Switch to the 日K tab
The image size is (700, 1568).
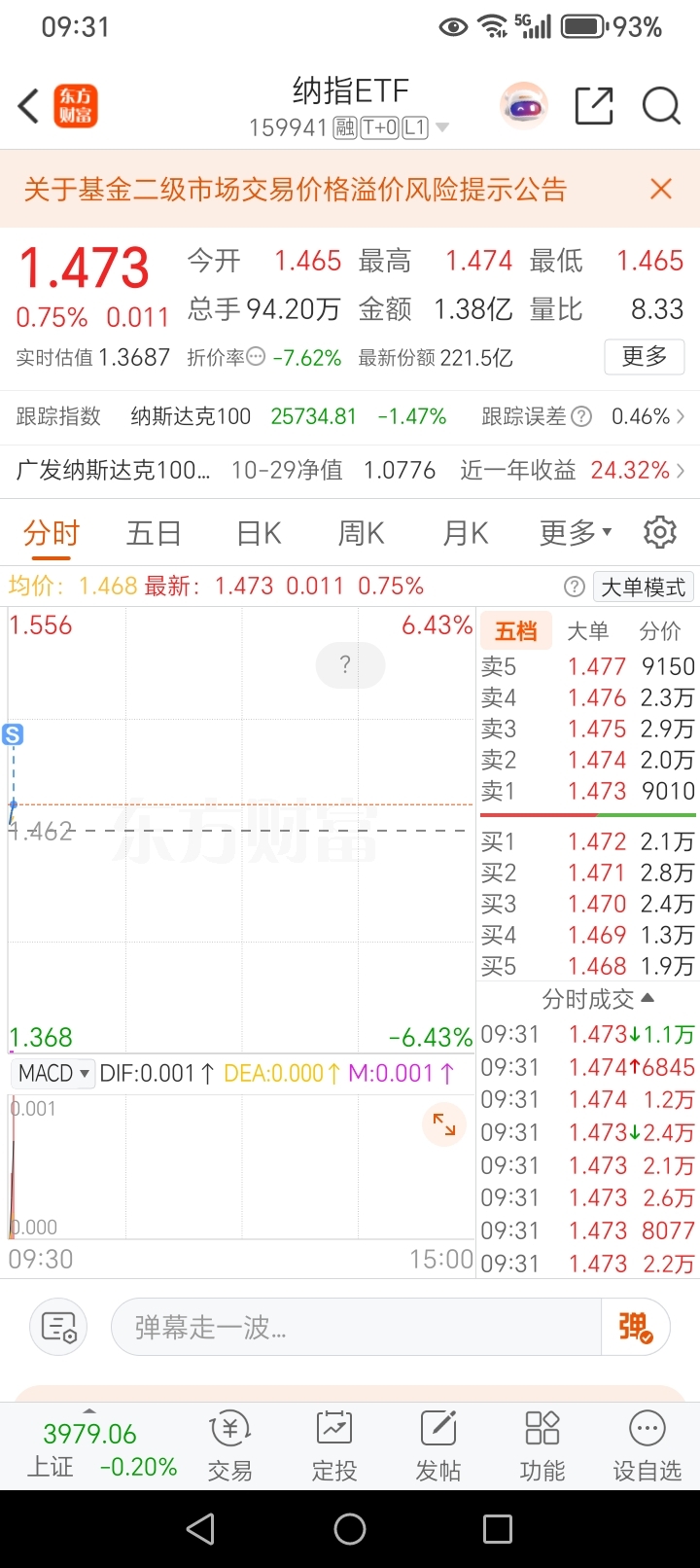pyautogui.click(x=259, y=533)
